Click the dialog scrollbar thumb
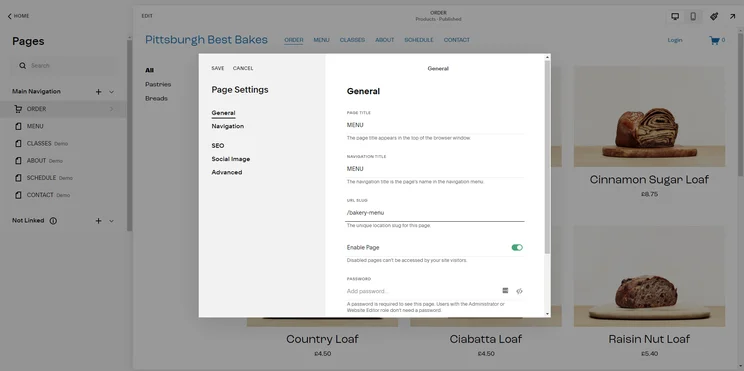The height and width of the screenshot is (371, 744). click(548, 157)
